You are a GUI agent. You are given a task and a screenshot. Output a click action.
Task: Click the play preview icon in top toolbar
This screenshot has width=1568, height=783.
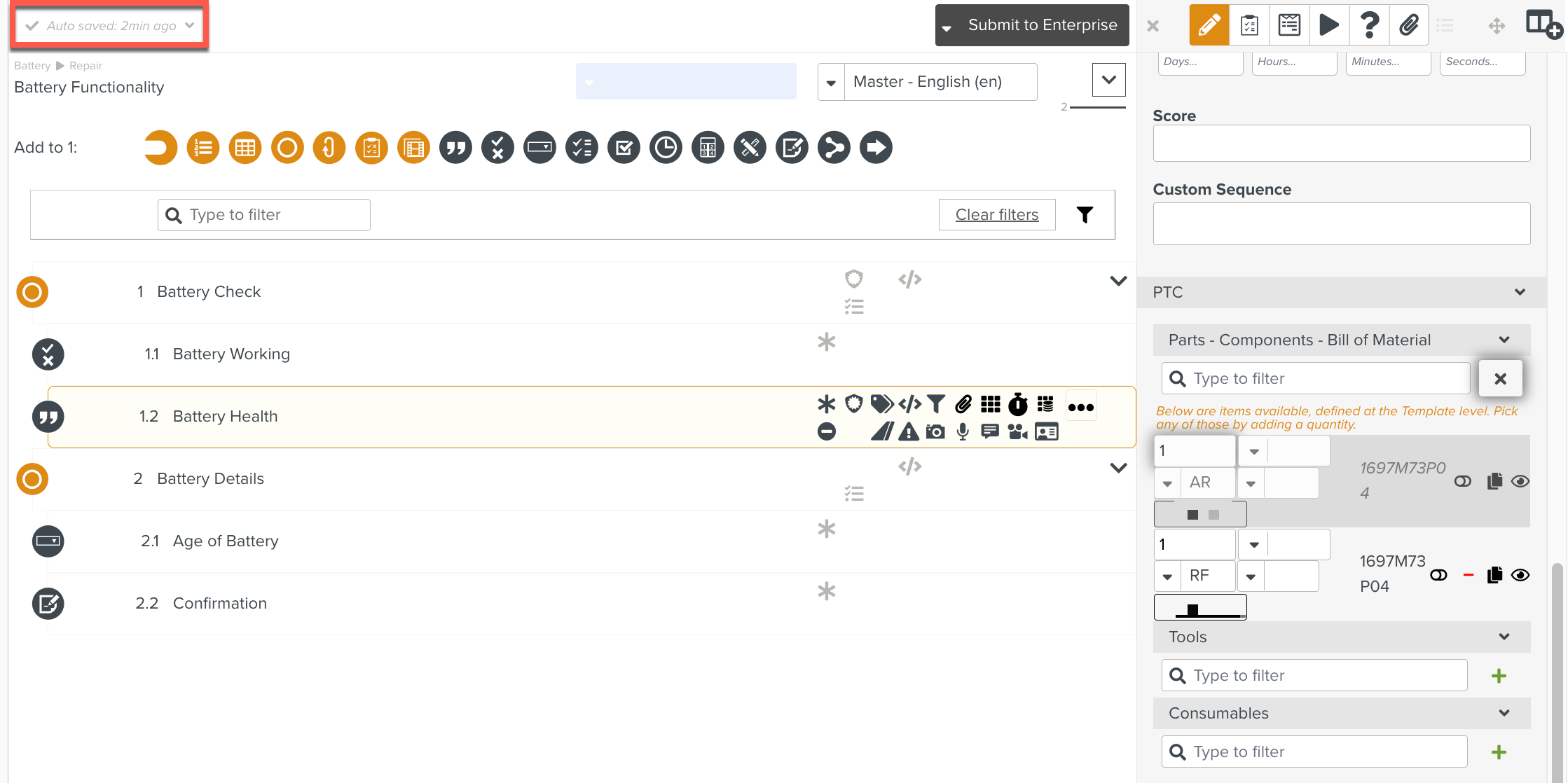tap(1328, 25)
